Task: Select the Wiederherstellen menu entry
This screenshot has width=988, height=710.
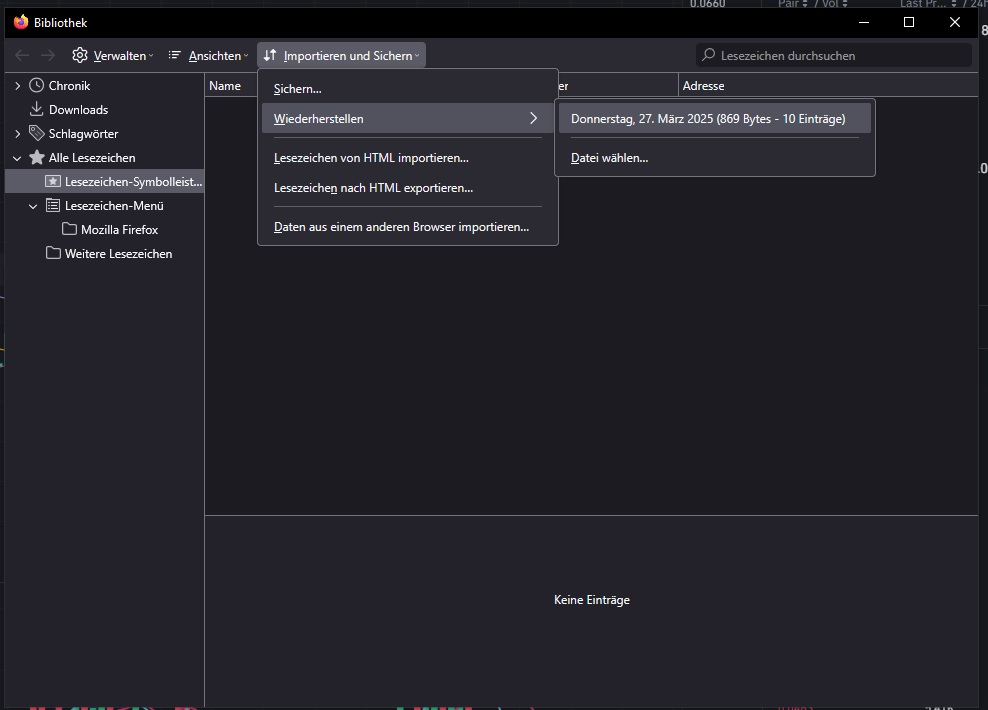Action: [x=408, y=118]
